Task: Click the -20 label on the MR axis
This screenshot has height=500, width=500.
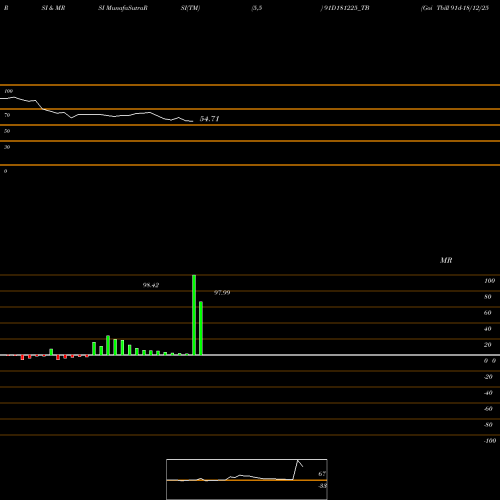Action: (x=488, y=377)
